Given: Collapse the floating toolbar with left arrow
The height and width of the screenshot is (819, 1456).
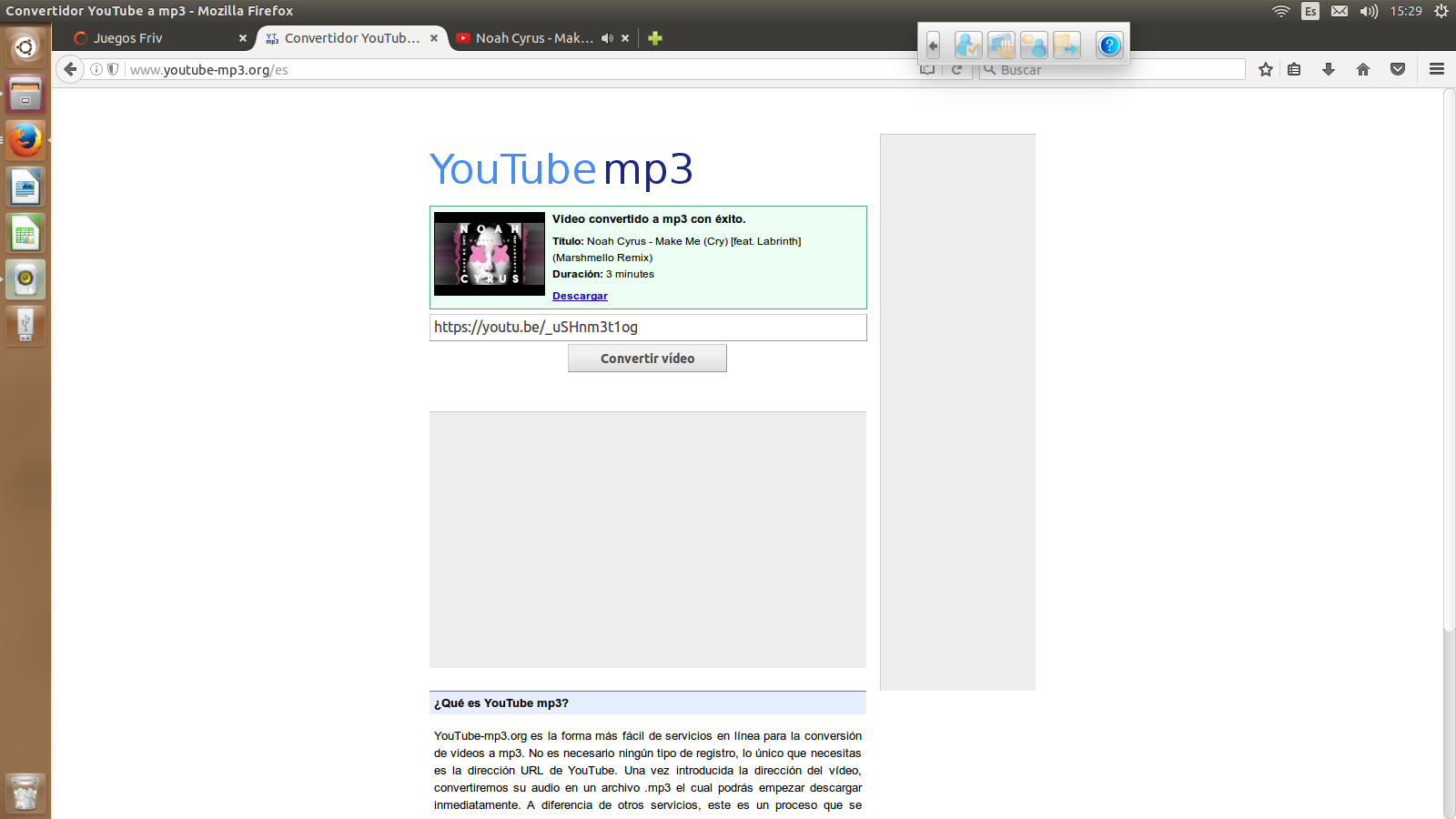Looking at the screenshot, I should tap(933, 45).
